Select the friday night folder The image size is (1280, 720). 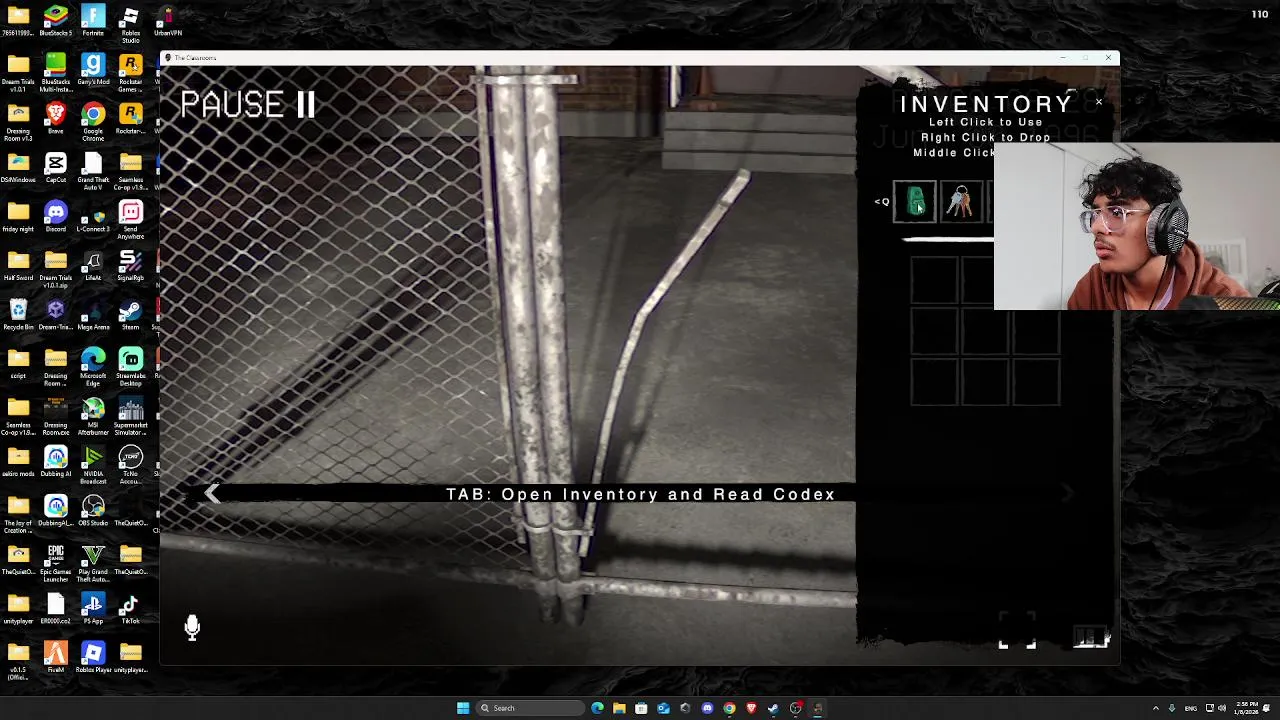18,217
